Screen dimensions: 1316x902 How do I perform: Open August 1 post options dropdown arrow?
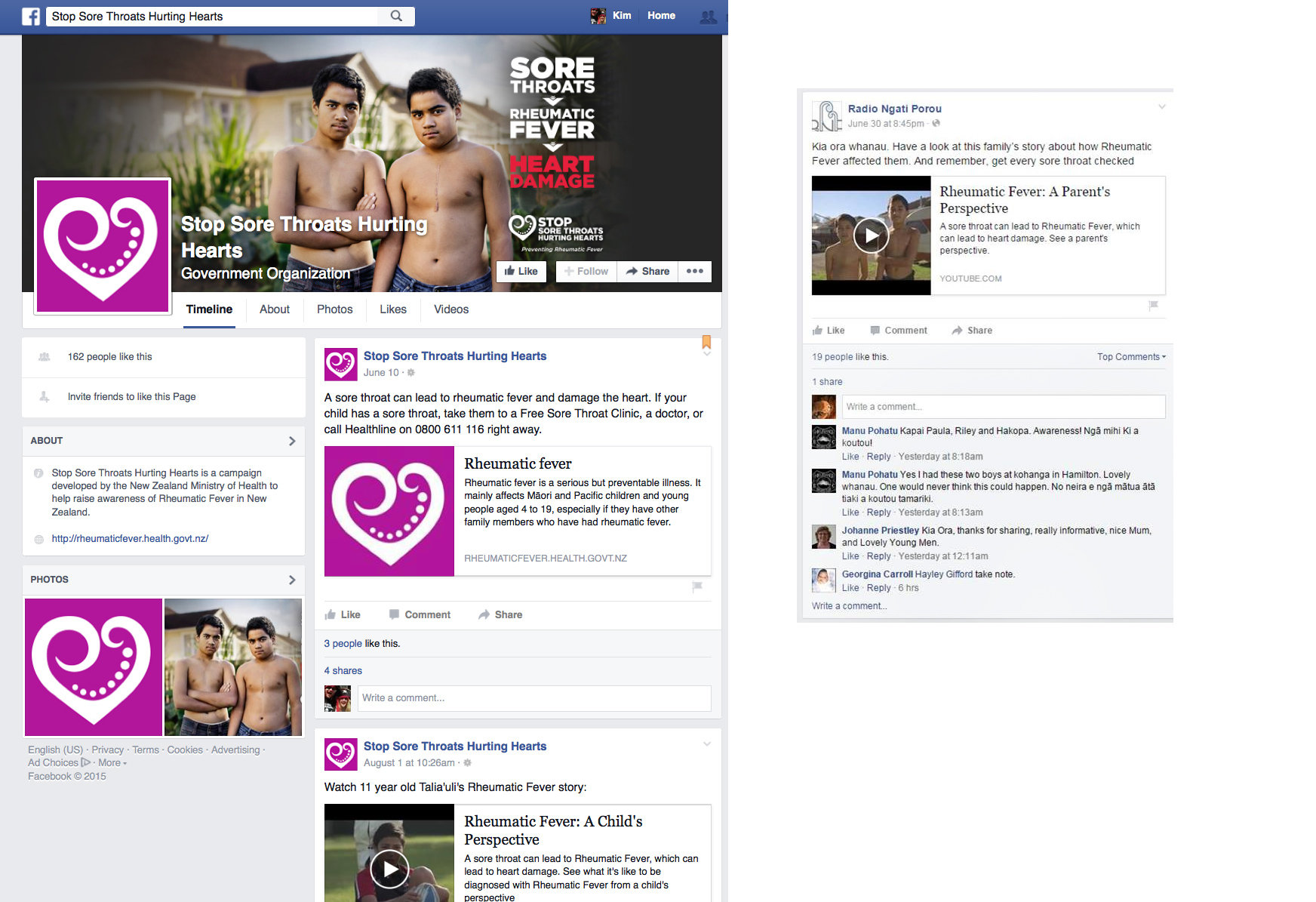707,744
